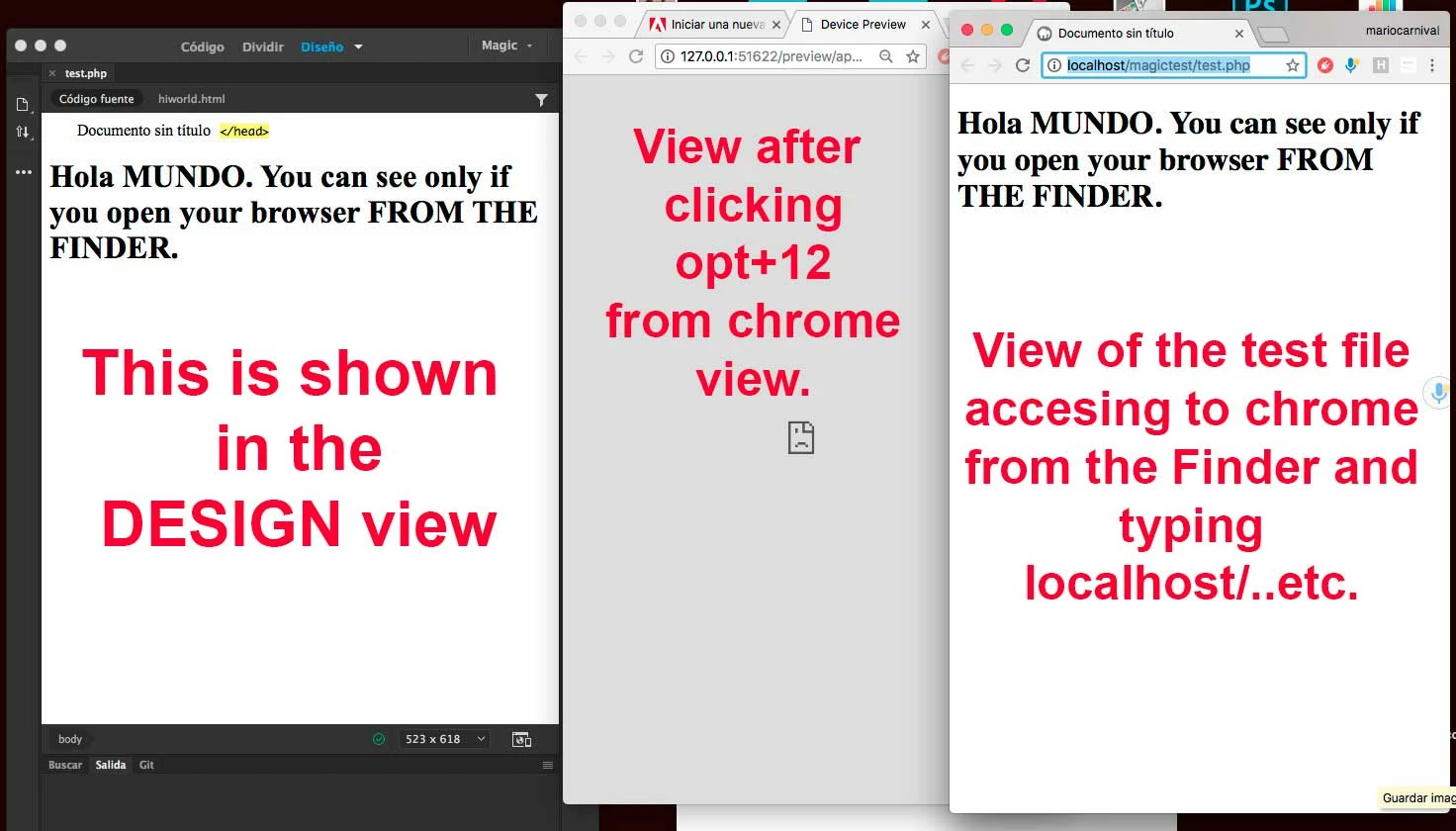This screenshot has height=831, width=1456.
Task: Select the Iniciar una nueva tab in Chrome
Action: (x=712, y=25)
